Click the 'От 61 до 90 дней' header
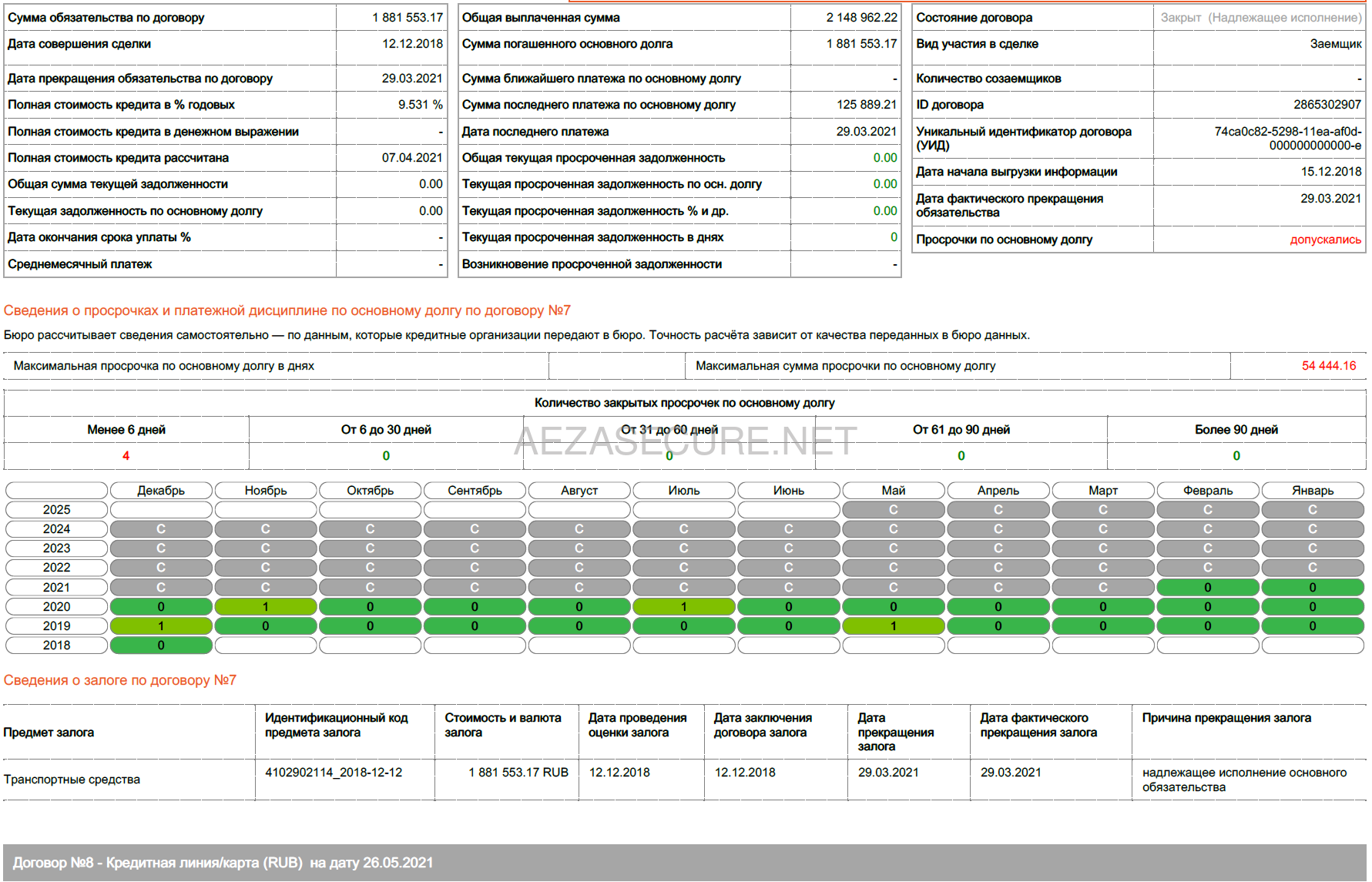Screen dimensions: 1372x882 click(961, 430)
